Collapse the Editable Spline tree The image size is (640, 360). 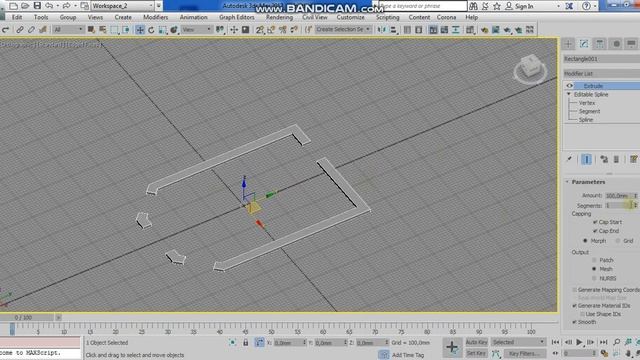569,94
